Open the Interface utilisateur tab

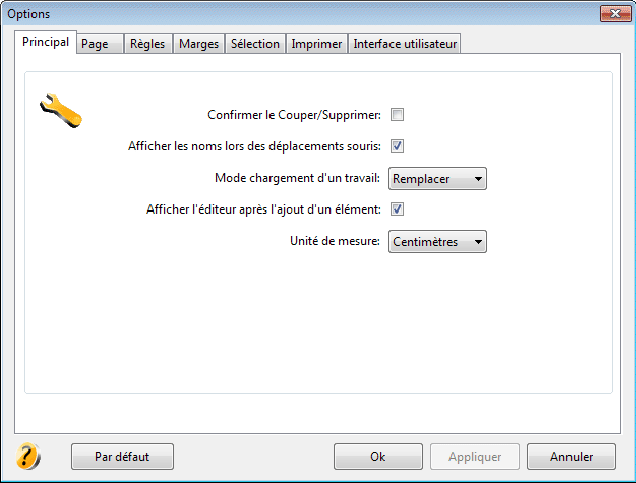tap(405, 44)
